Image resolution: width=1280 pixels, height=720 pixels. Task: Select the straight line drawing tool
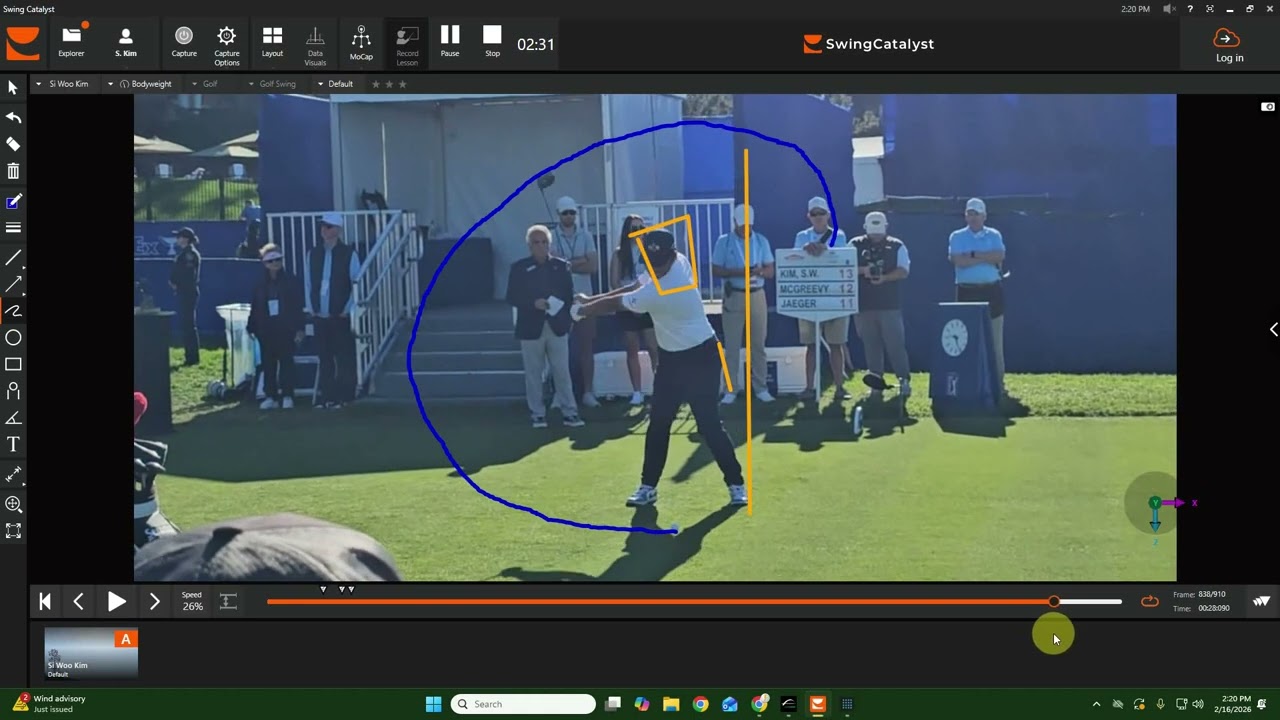(x=13, y=258)
